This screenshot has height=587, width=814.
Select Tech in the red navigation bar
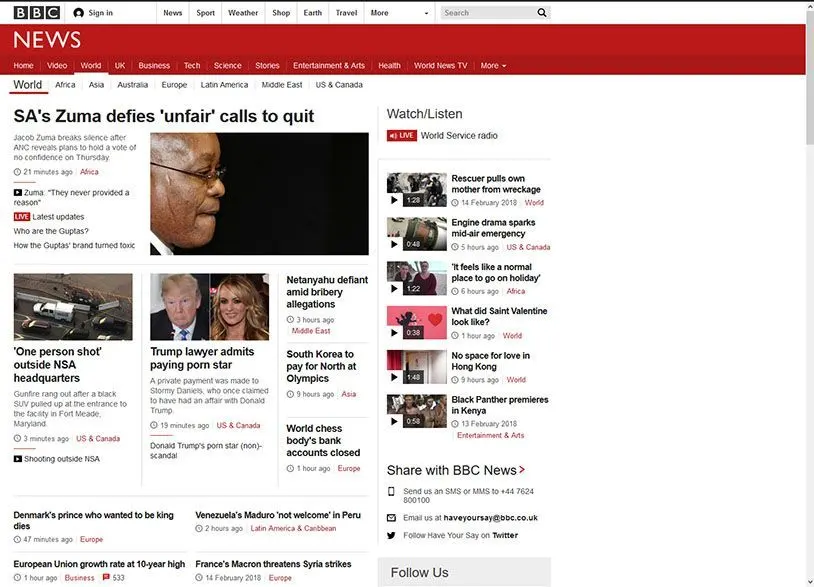click(192, 65)
